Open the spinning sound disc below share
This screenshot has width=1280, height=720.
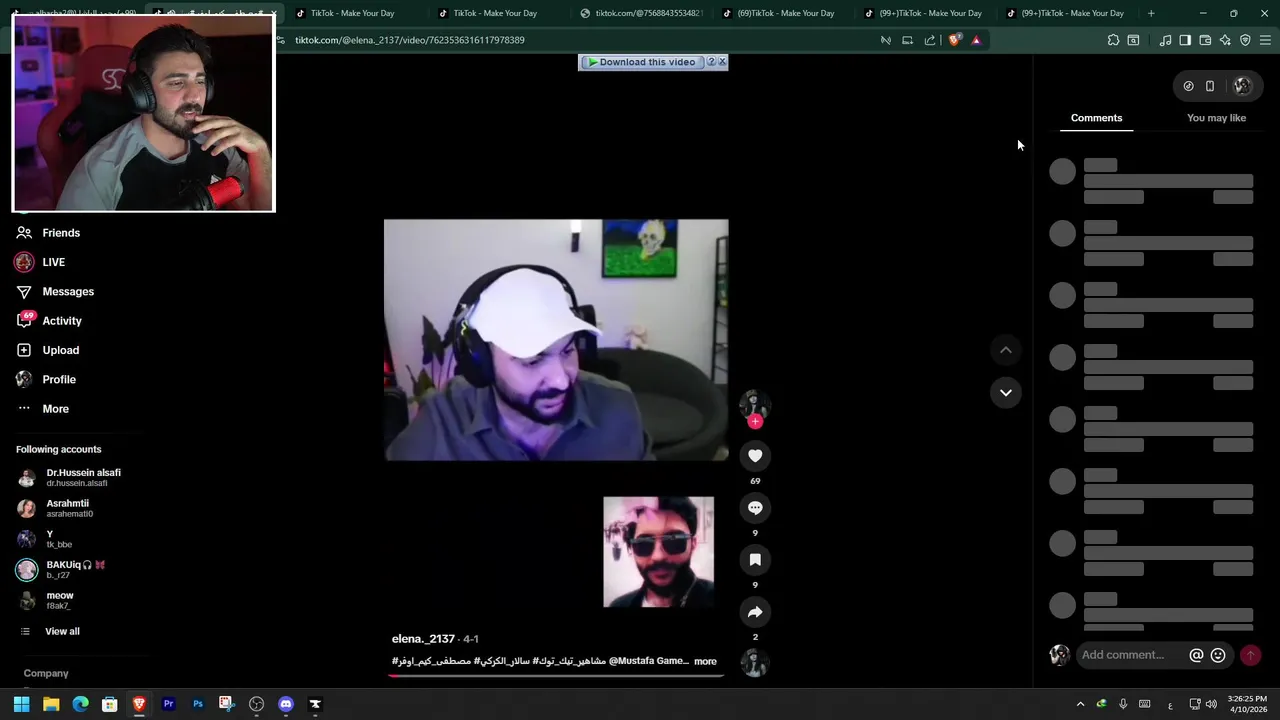(754, 662)
